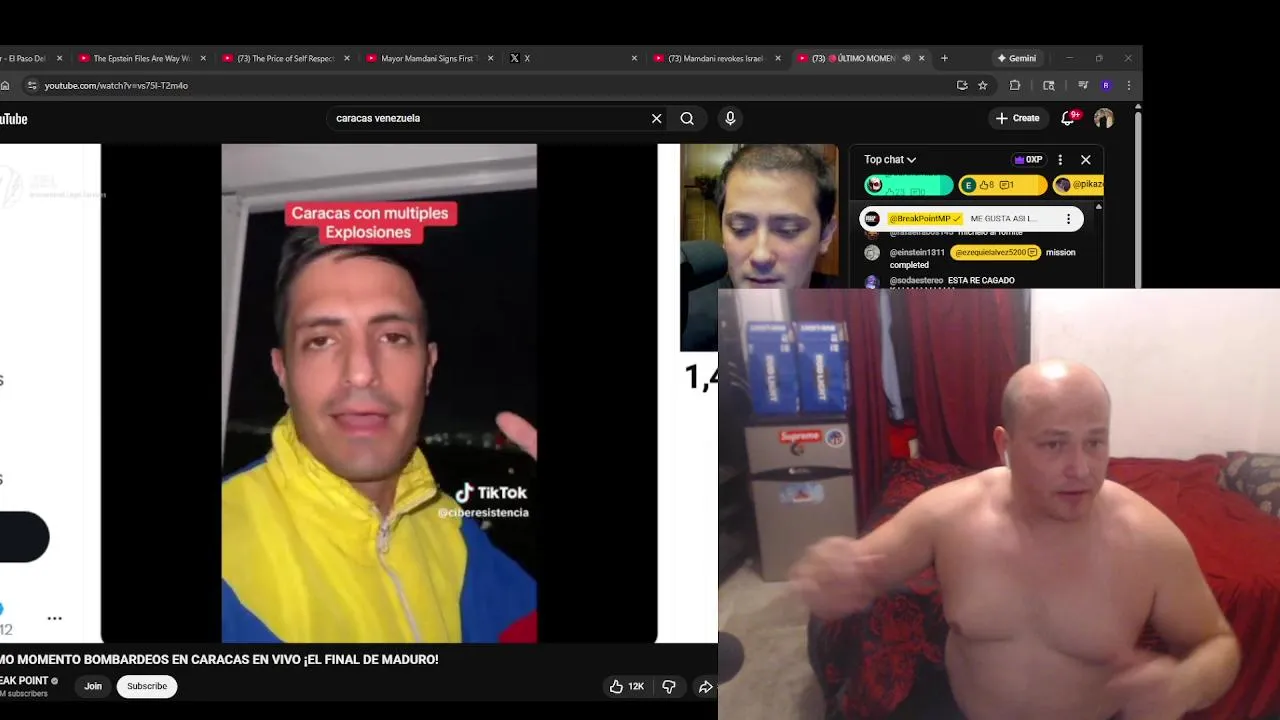Join the BREAK POINT channel membership
Viewport: 1280px width, 720px height.
[x=93, y=686]
